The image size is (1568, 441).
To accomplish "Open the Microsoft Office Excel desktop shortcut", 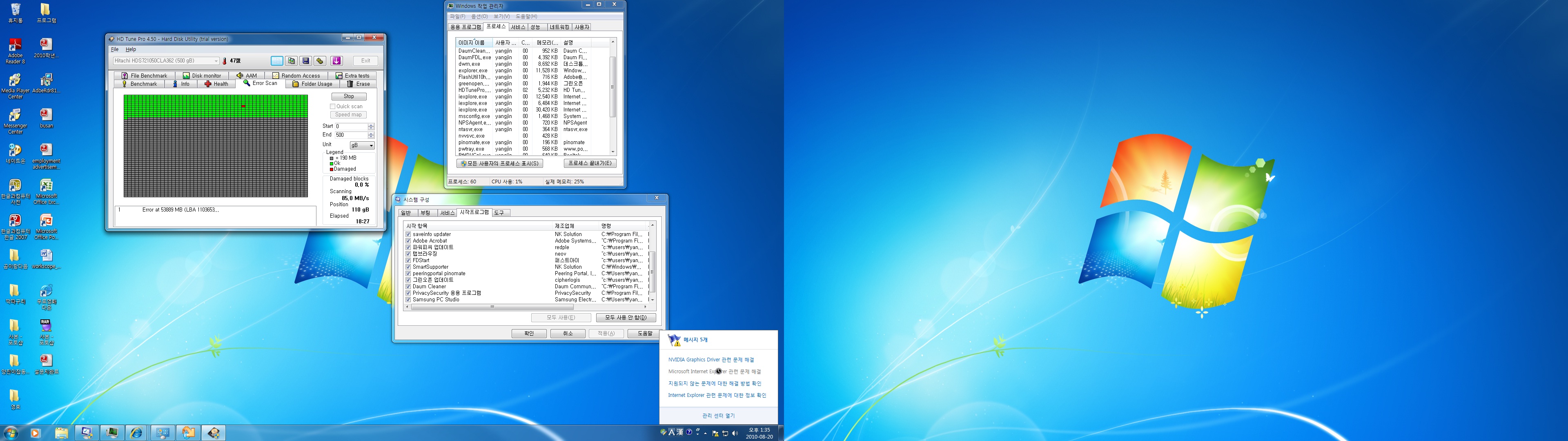I will point(46,192).
